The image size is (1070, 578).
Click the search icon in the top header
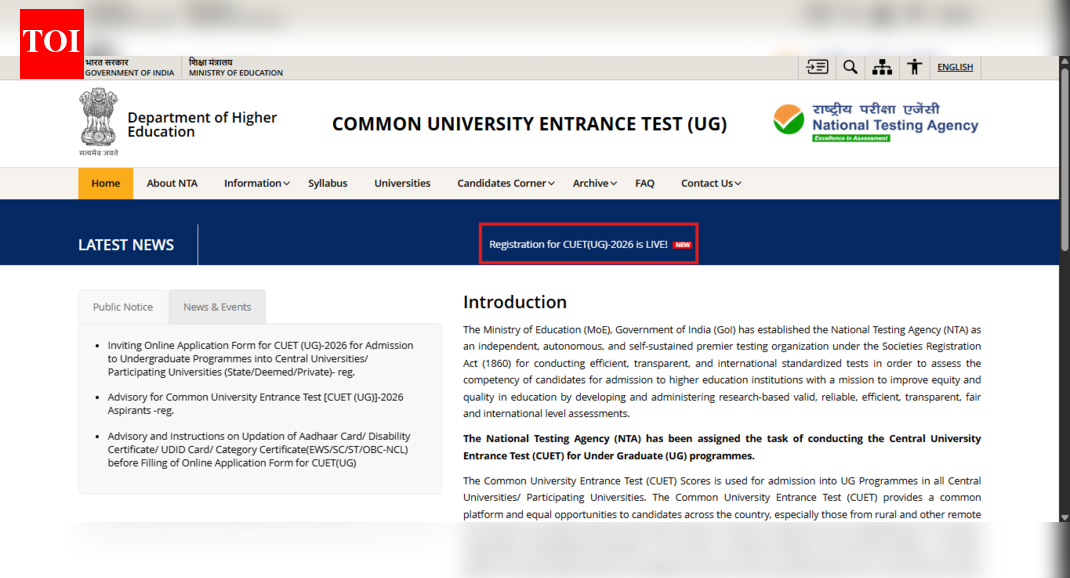(850, 67)
